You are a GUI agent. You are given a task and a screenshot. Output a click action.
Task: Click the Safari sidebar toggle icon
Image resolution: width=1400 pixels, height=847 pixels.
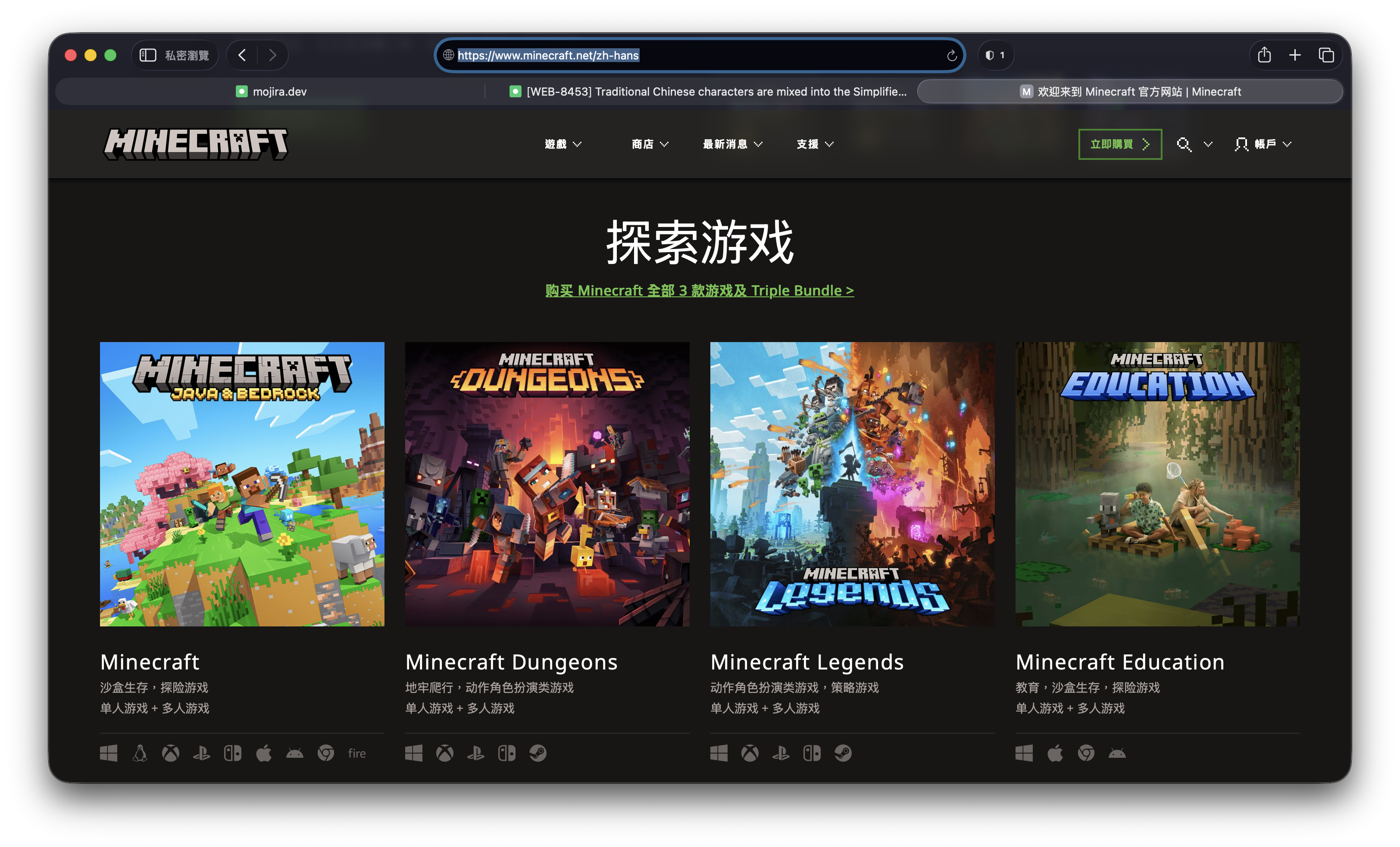[148, 55]
